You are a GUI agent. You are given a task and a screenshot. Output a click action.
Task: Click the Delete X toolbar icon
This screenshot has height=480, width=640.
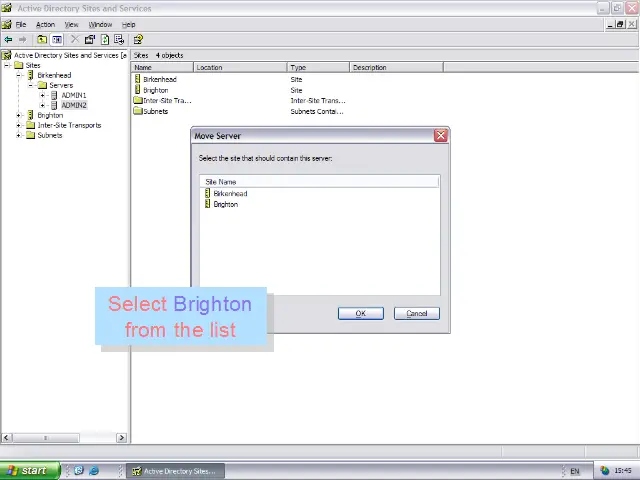(75, 39)
